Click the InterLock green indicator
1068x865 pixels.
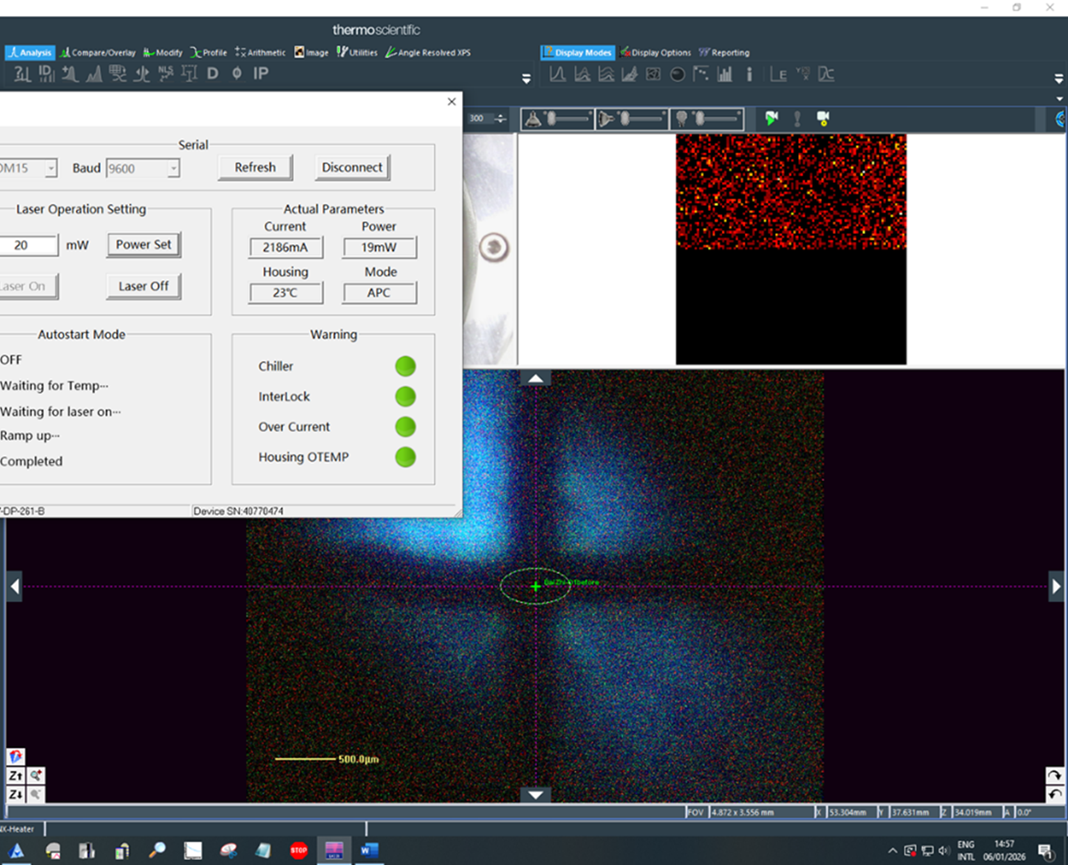point(405,397)
